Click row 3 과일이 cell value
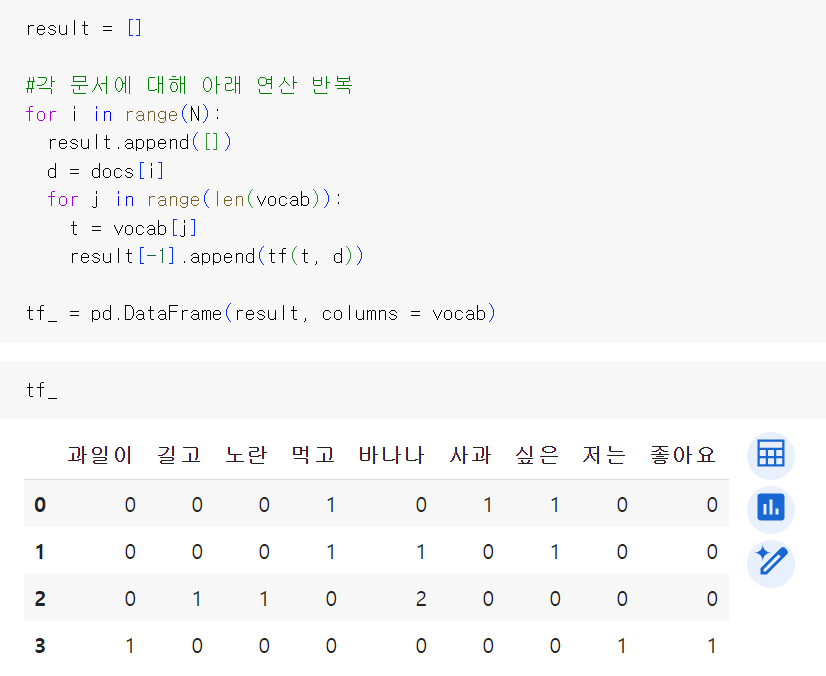 pos(130,645)
